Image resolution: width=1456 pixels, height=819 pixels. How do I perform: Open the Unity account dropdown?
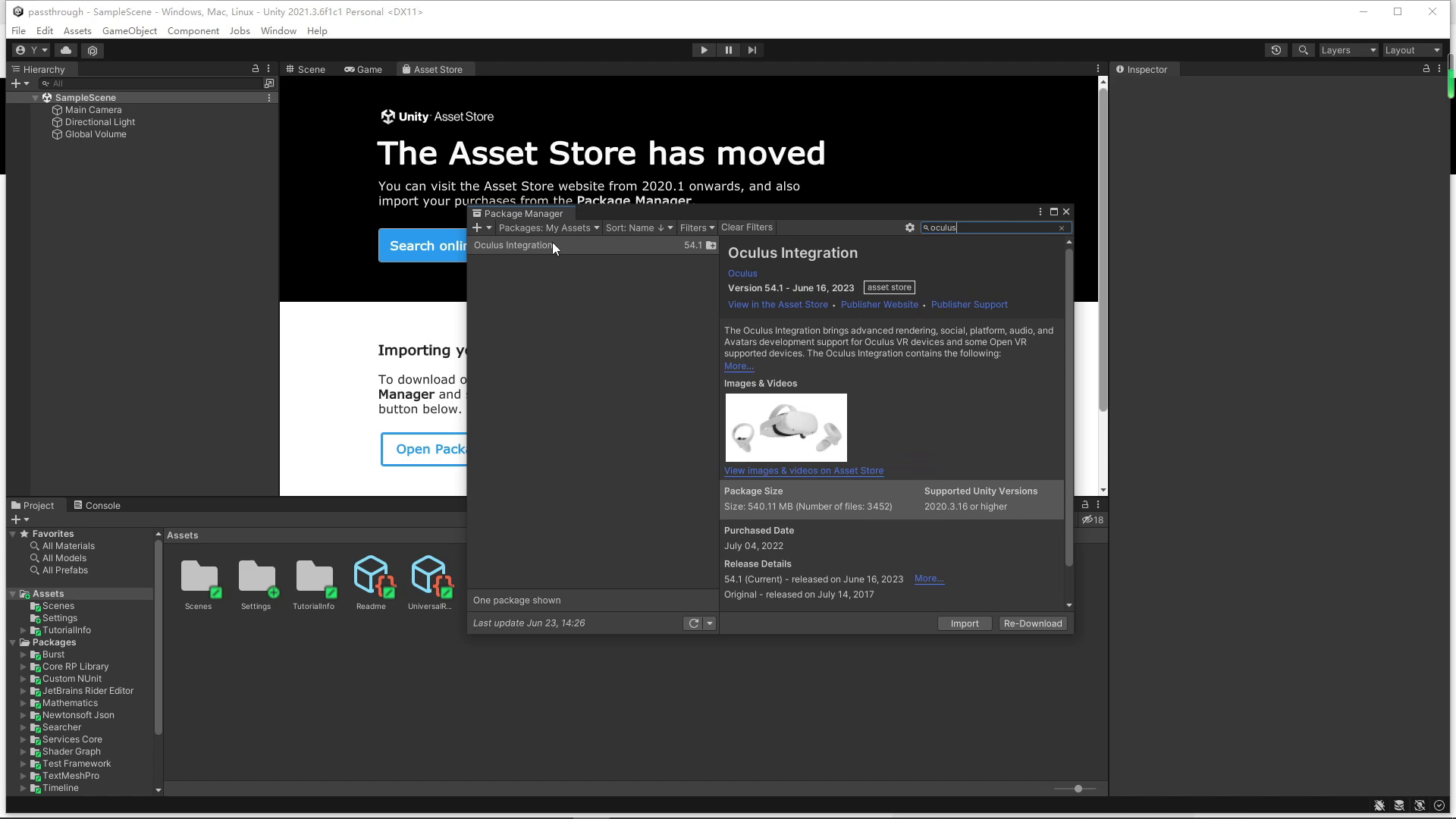(31, 50)
